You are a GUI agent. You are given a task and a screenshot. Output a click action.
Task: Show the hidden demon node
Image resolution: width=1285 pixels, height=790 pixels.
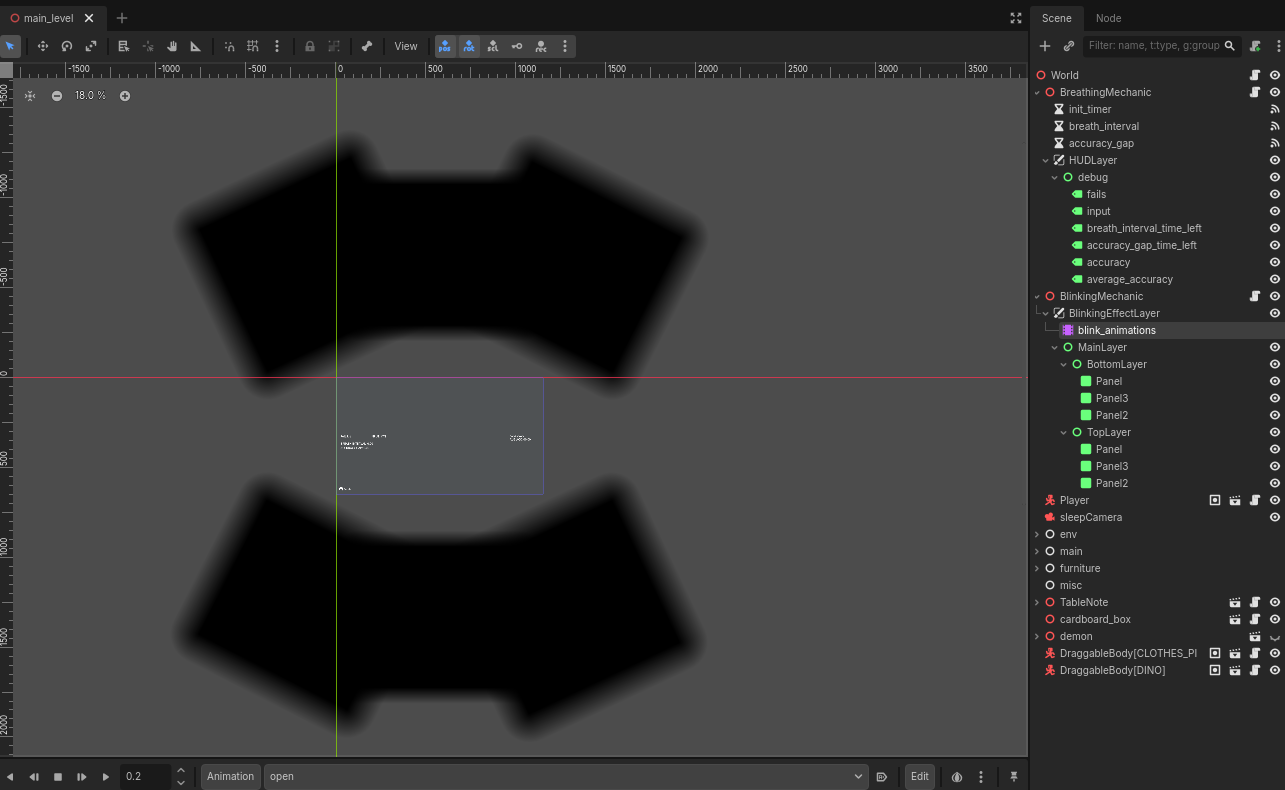click(x=1275, y=637)
